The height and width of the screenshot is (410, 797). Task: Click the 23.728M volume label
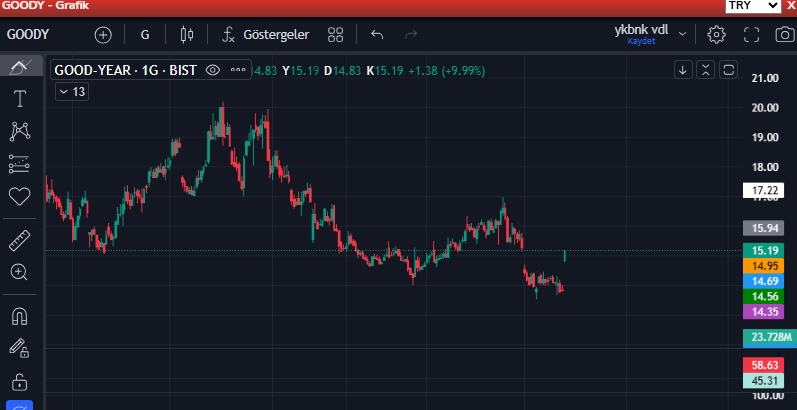[x=771, y=337]
